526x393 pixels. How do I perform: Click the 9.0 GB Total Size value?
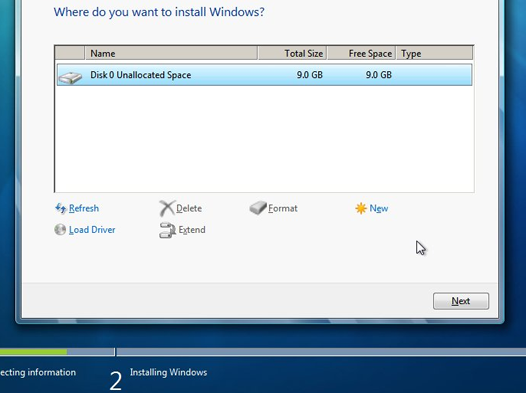click(310, 74)
